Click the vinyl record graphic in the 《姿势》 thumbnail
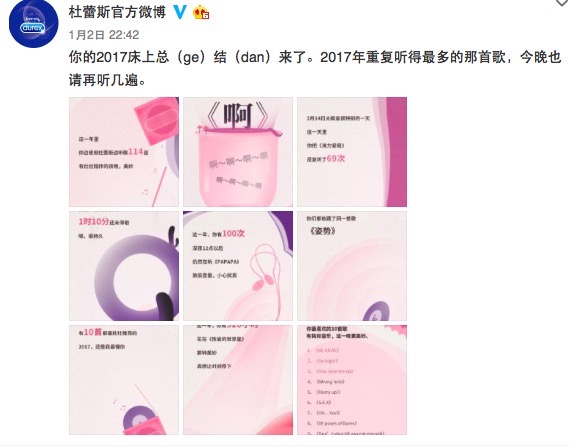Screen dimensions: 569x448 tap(376, 311)
